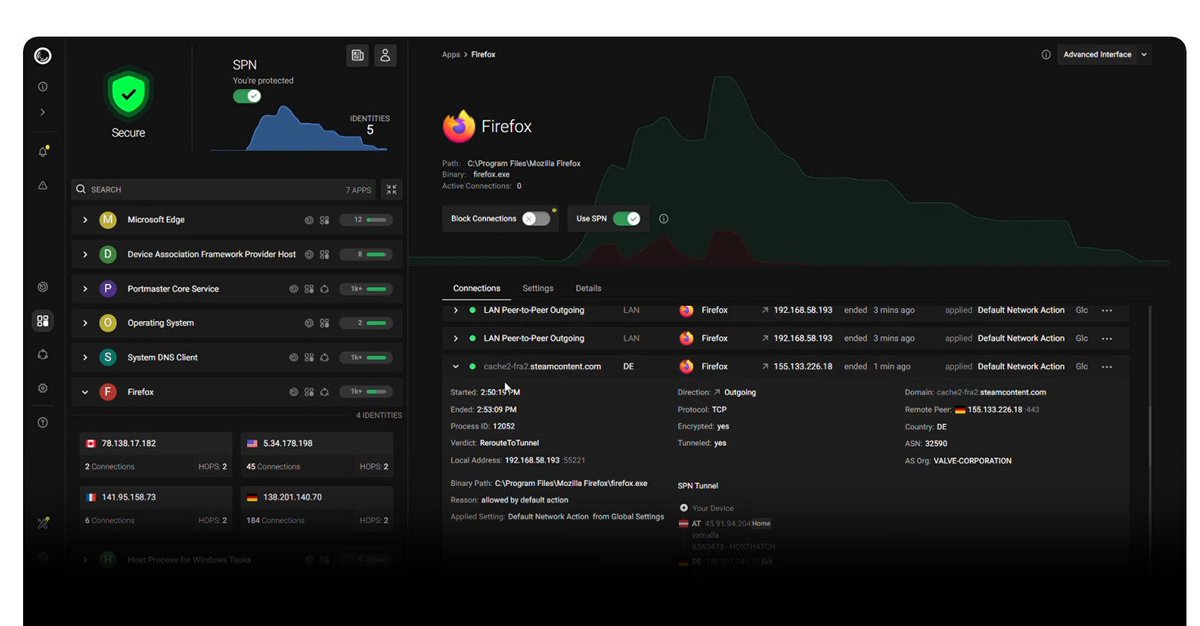Click the SPN status icon in the Firefox row

pyautogui.click(x=325, y=392)
